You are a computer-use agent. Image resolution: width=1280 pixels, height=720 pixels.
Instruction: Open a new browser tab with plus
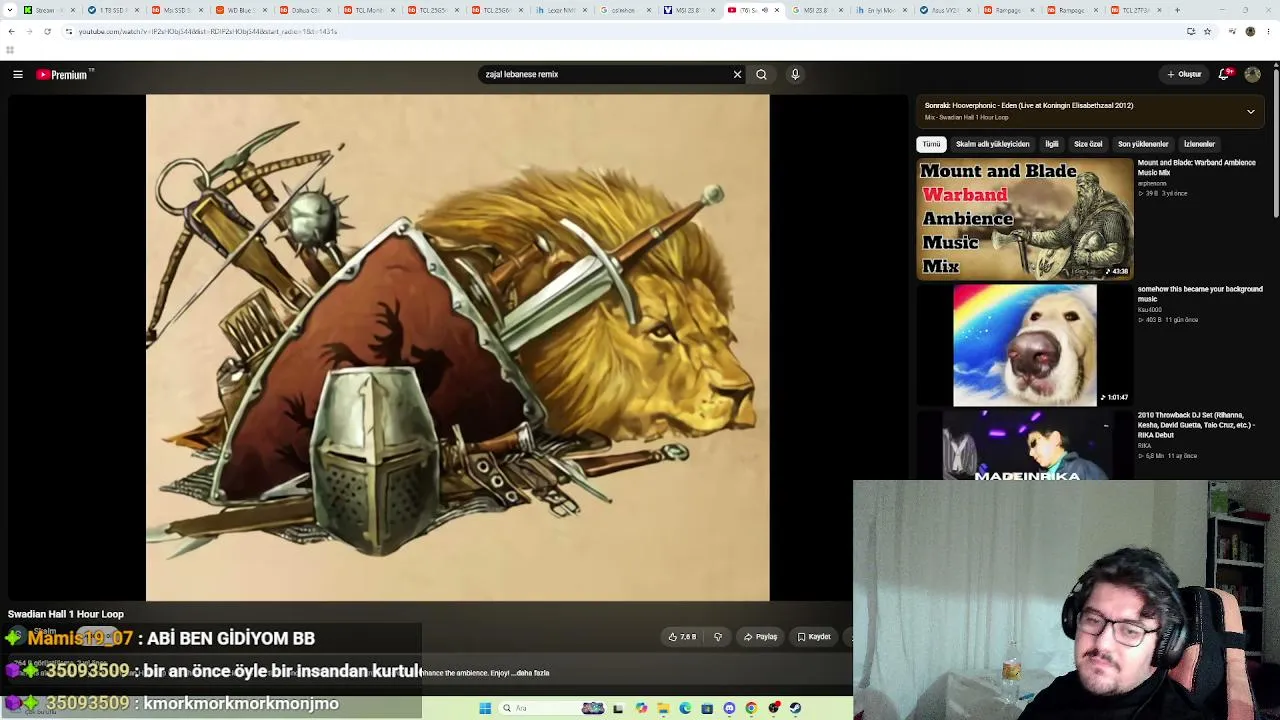pyautogui.click(x=1177, y=10)
